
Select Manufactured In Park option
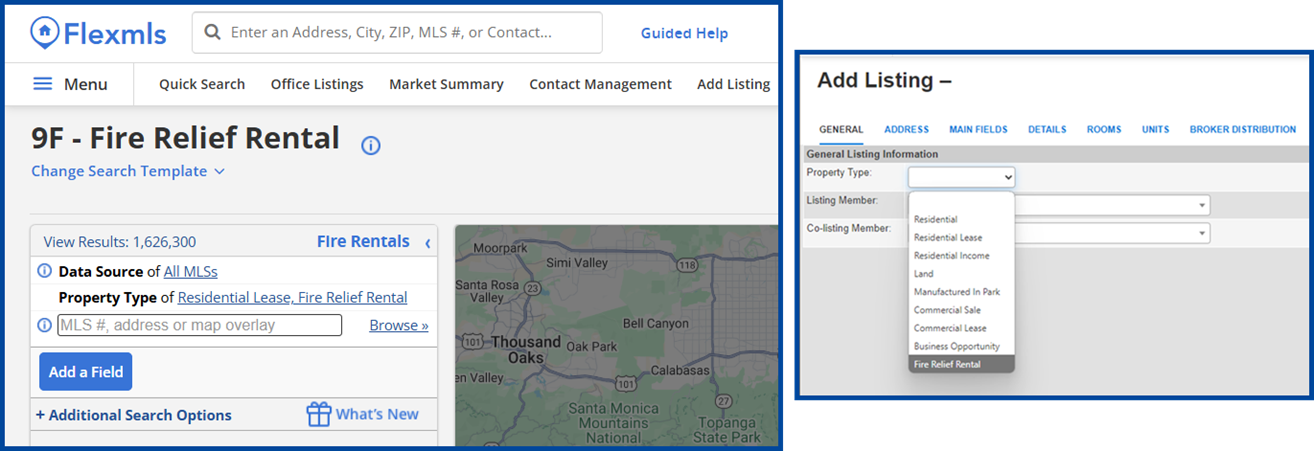961,292
